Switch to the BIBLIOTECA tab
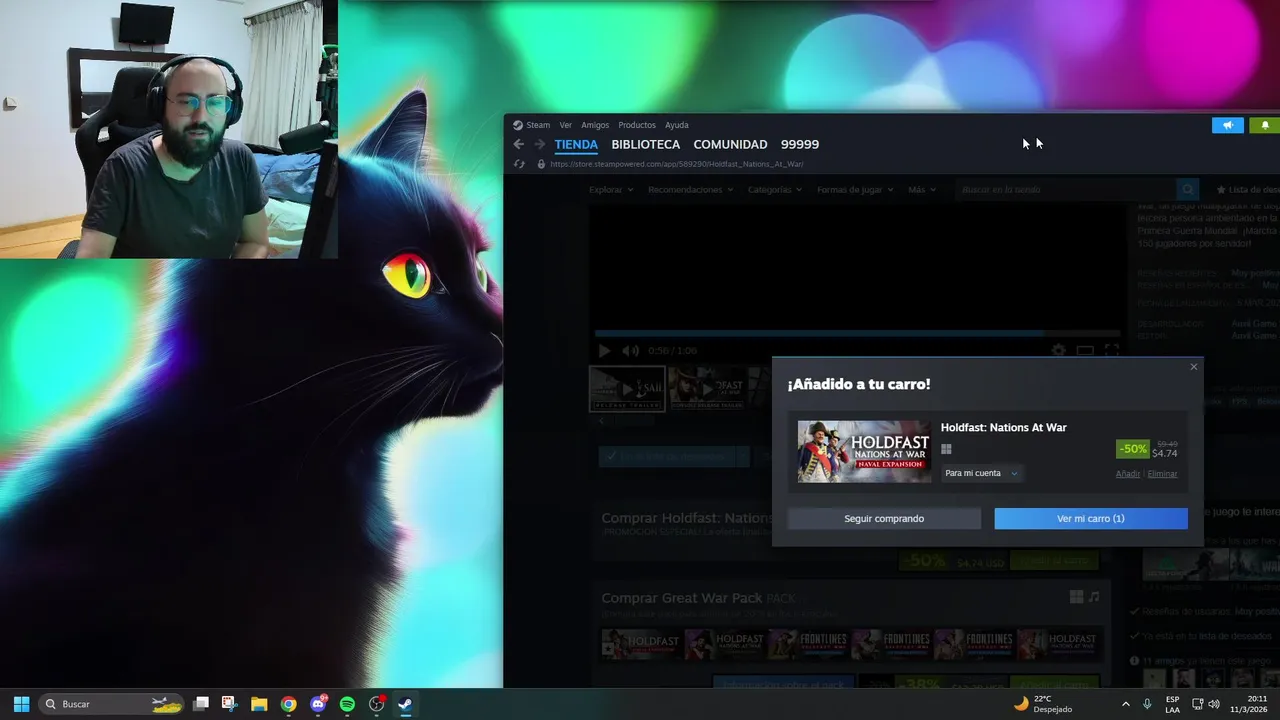 [646, 144]
